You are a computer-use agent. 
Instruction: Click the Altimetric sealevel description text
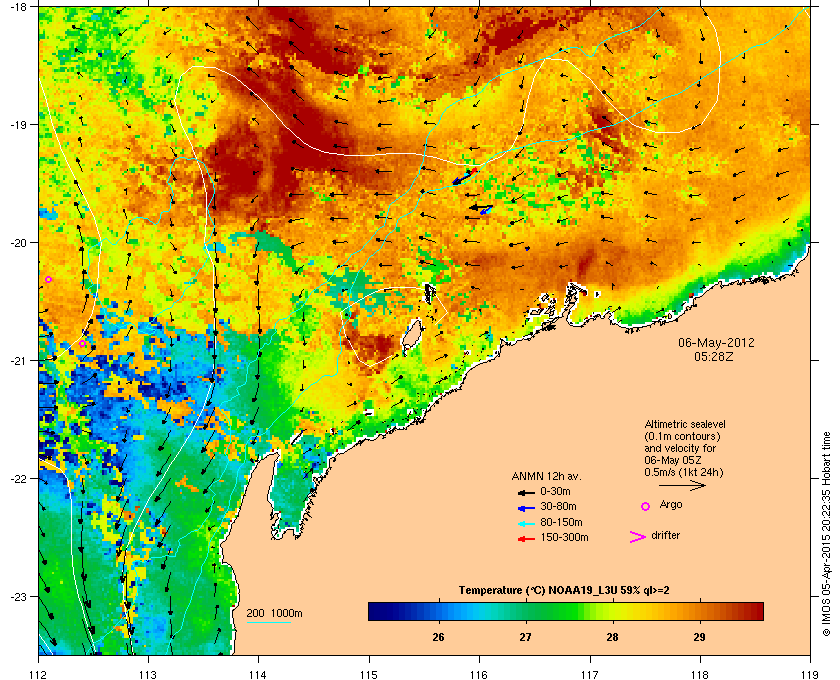(685, 448)
